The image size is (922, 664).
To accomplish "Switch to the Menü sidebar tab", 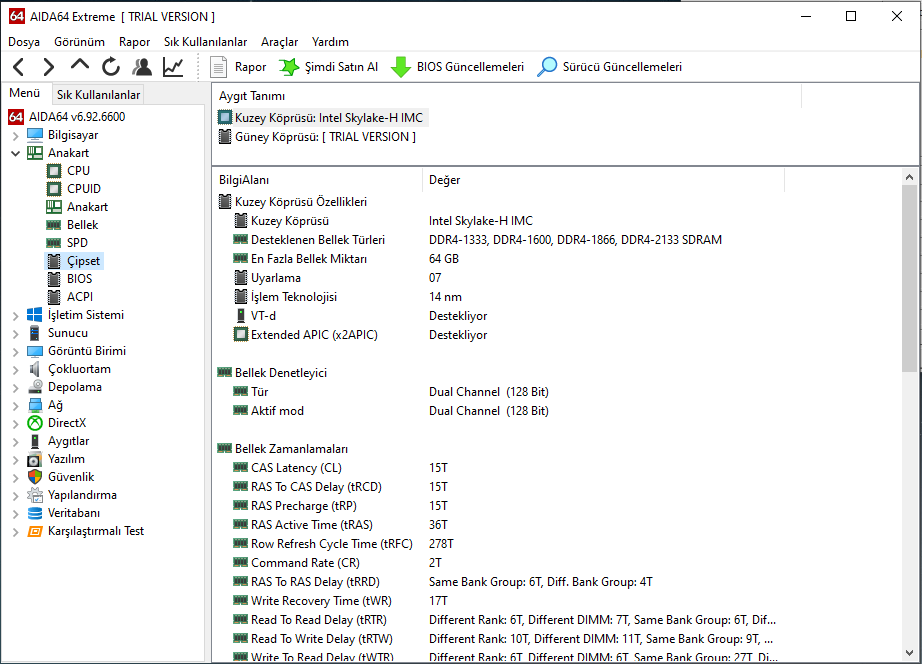I will (x=25, y=94).
